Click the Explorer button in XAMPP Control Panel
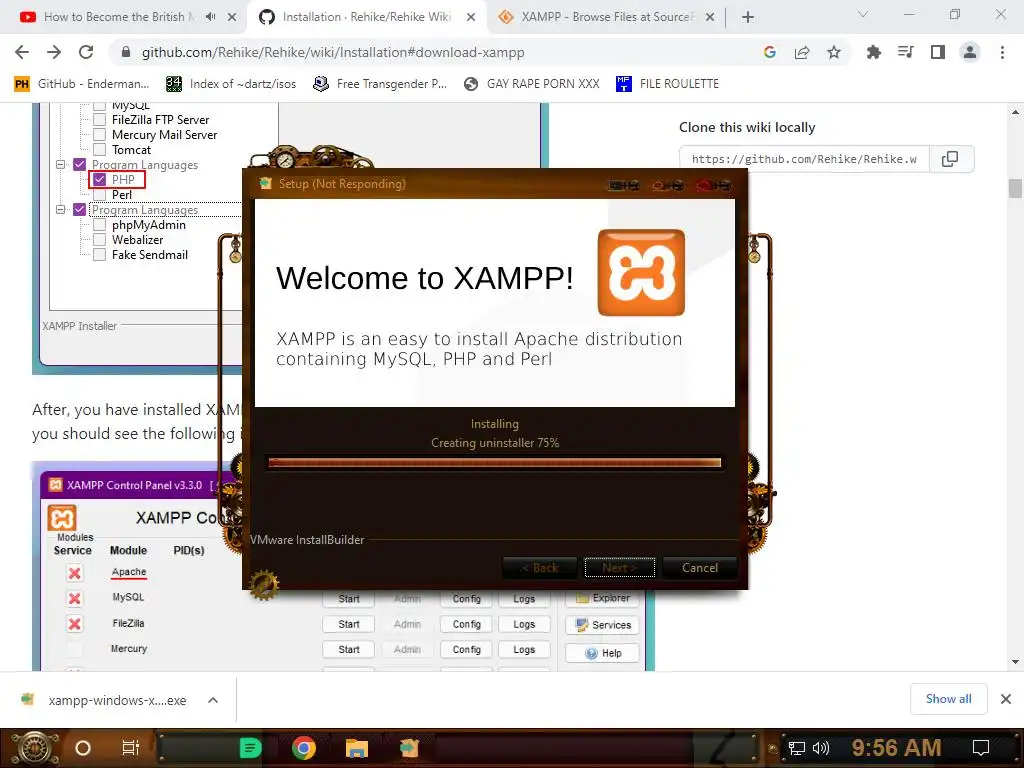The image size is (1024, 768). [603, 598]
